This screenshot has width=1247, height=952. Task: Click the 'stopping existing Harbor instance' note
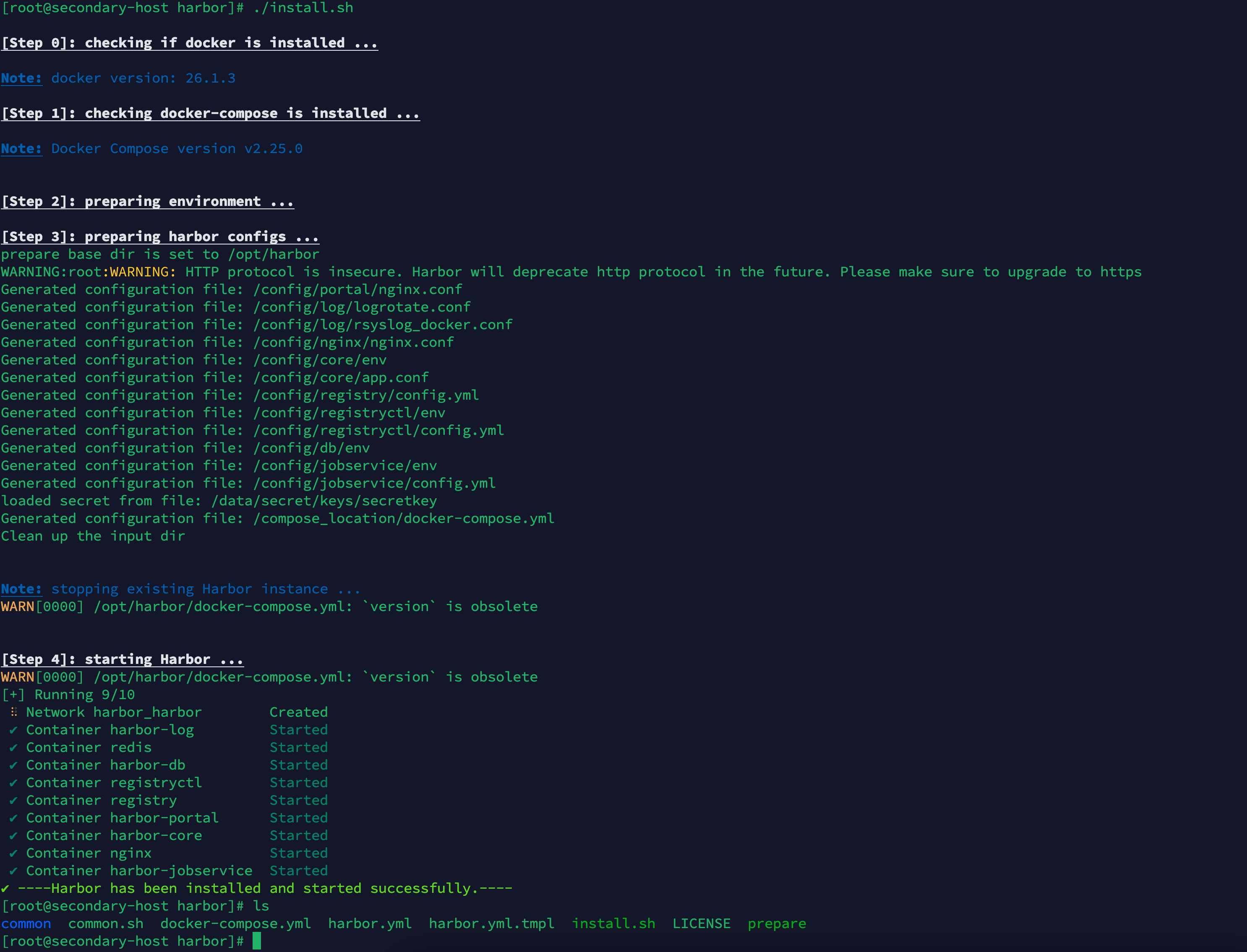tap(206, 589)
